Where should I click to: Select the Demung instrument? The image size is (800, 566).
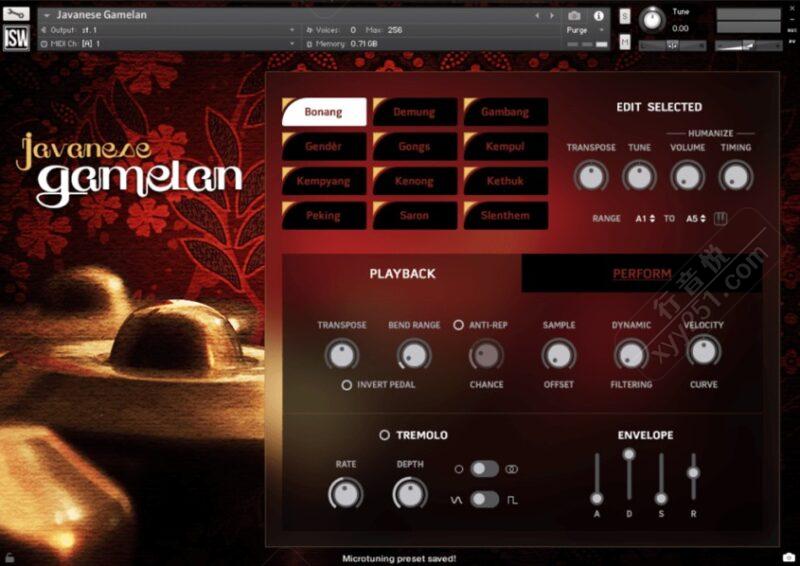[x=415, y=112]
